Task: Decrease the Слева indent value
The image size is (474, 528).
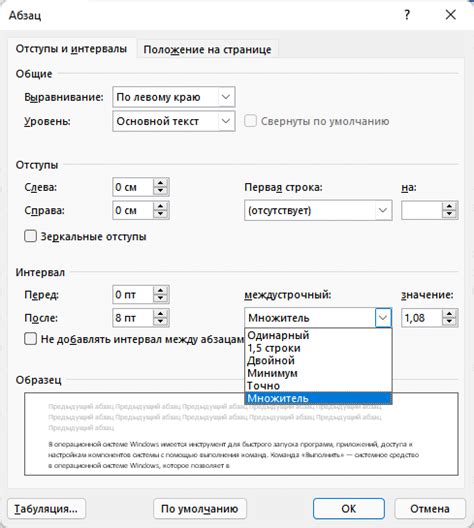Action: pyautogui.click(x=161, y=191)
